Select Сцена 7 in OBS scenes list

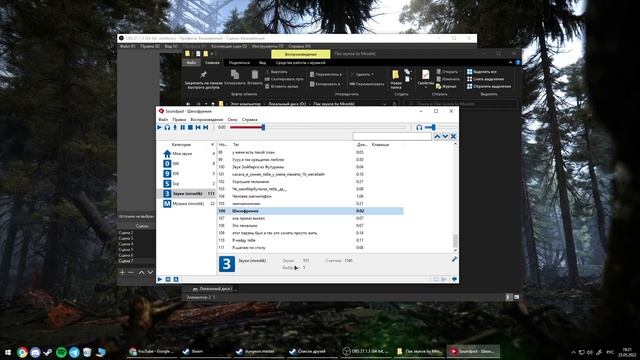[x=136, y=261]
